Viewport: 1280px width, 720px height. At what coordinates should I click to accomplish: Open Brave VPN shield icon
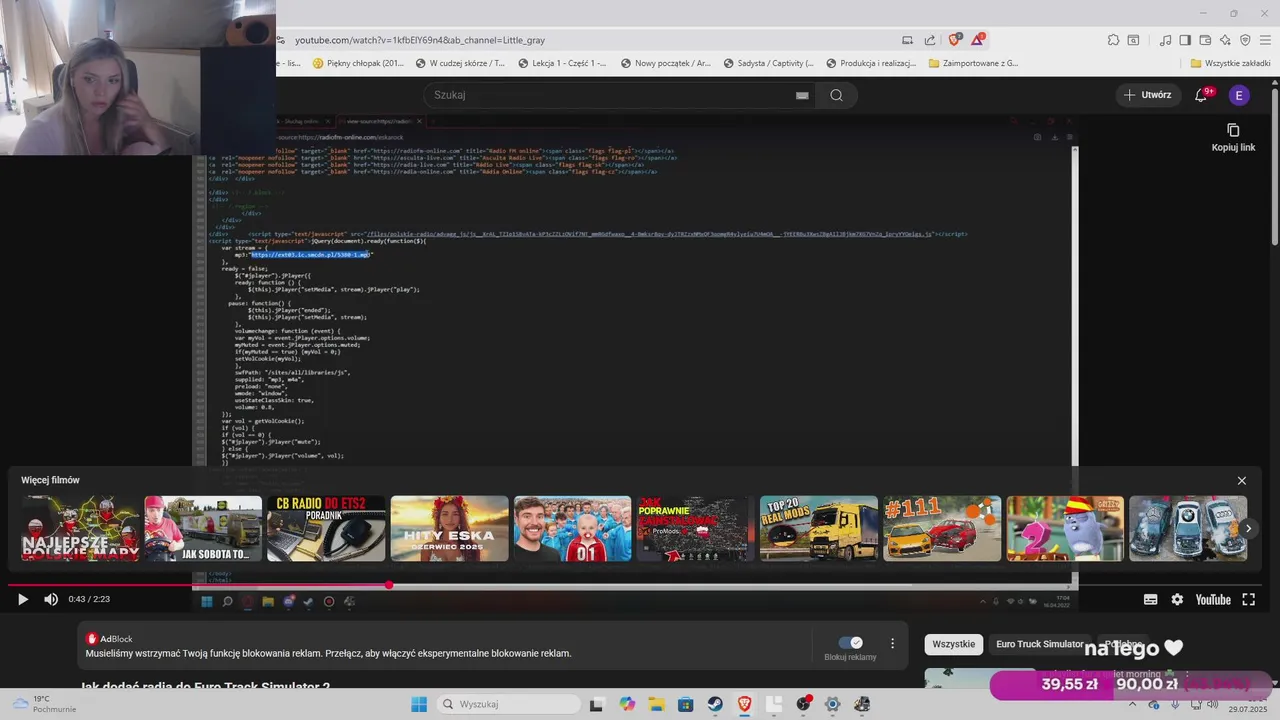pyautogui.click(x=1245, y=40)
